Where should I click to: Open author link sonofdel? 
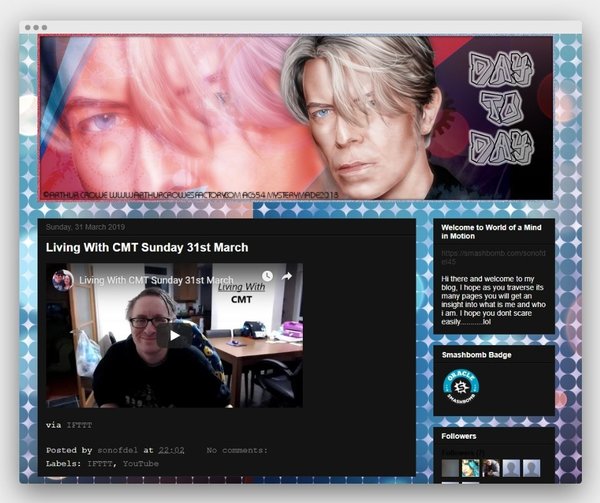point(117,450)
